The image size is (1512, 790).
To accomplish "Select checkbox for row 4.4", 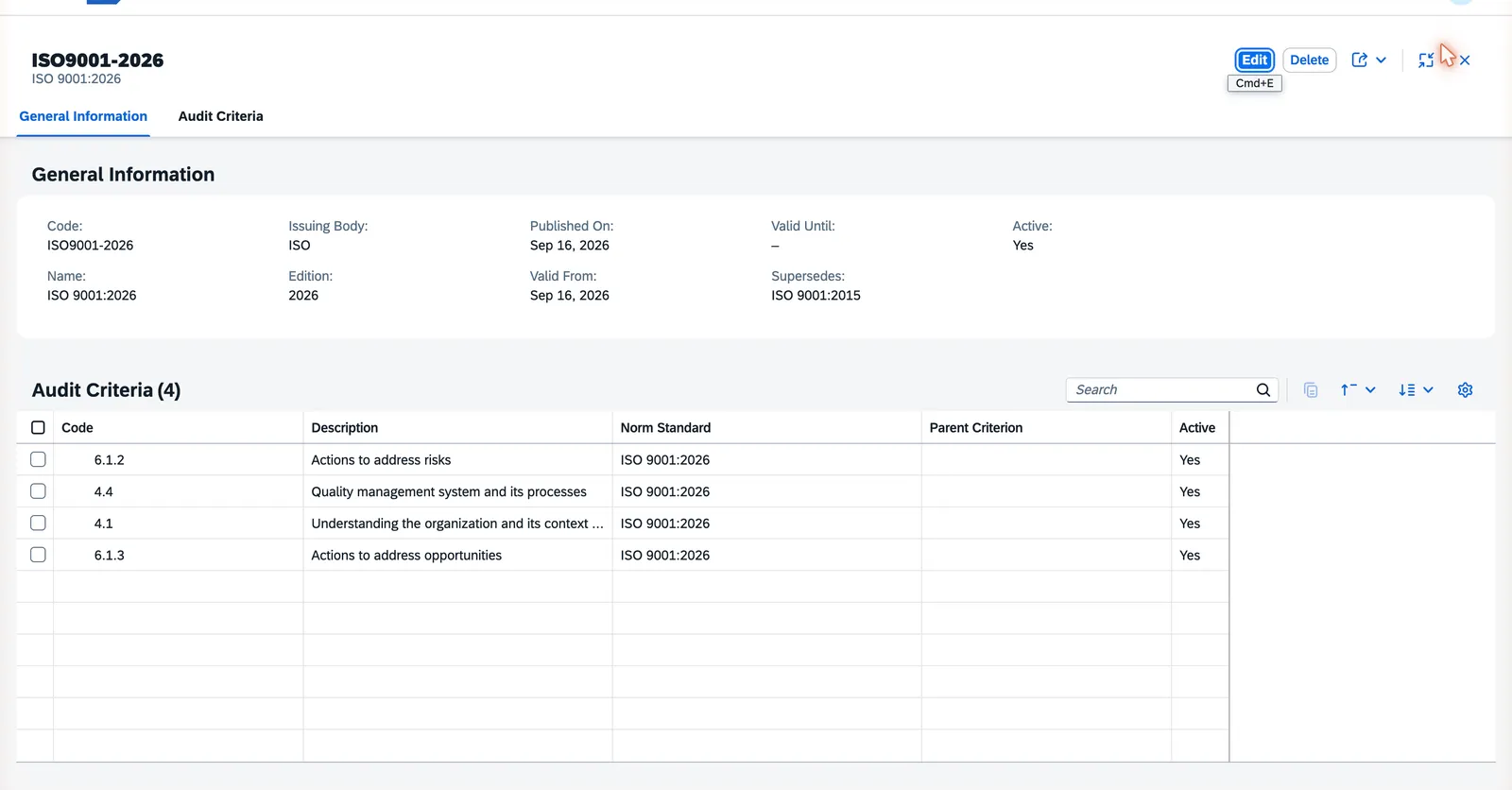I will pyautogui.click(x=38, y=491).
